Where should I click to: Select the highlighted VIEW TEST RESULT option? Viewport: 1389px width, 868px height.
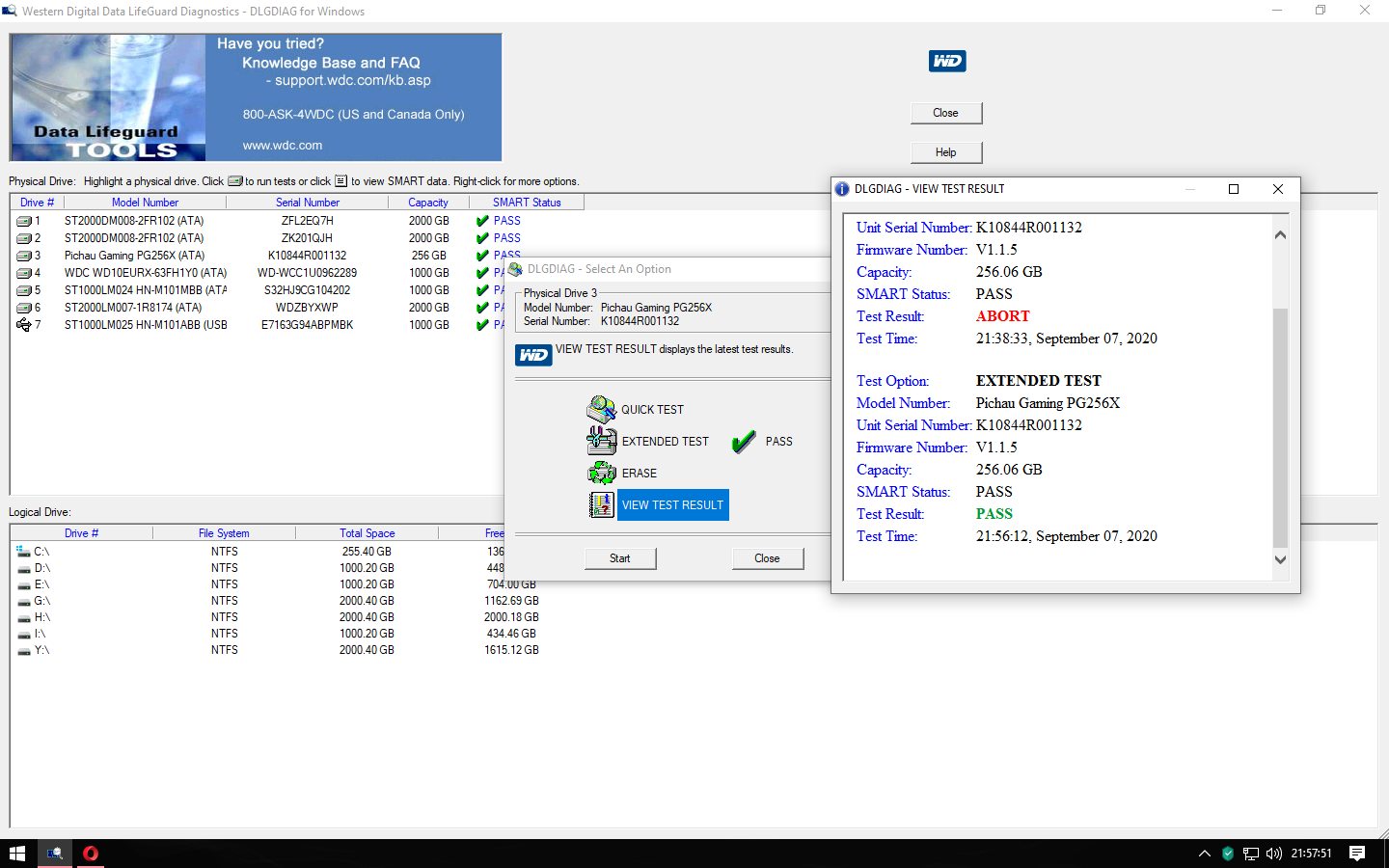click(x=672, y=505)
